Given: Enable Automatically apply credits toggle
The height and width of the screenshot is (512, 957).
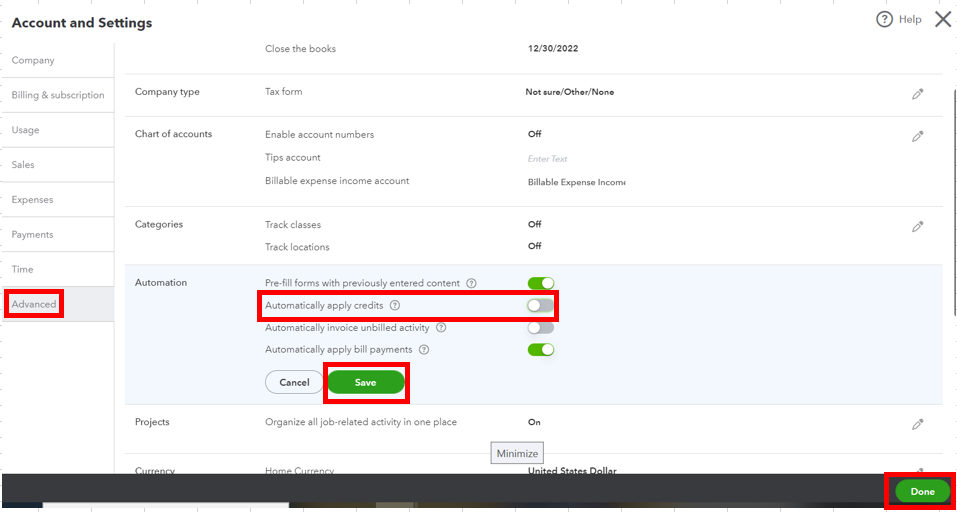Looking at the screenshot, I should [540, 305].
